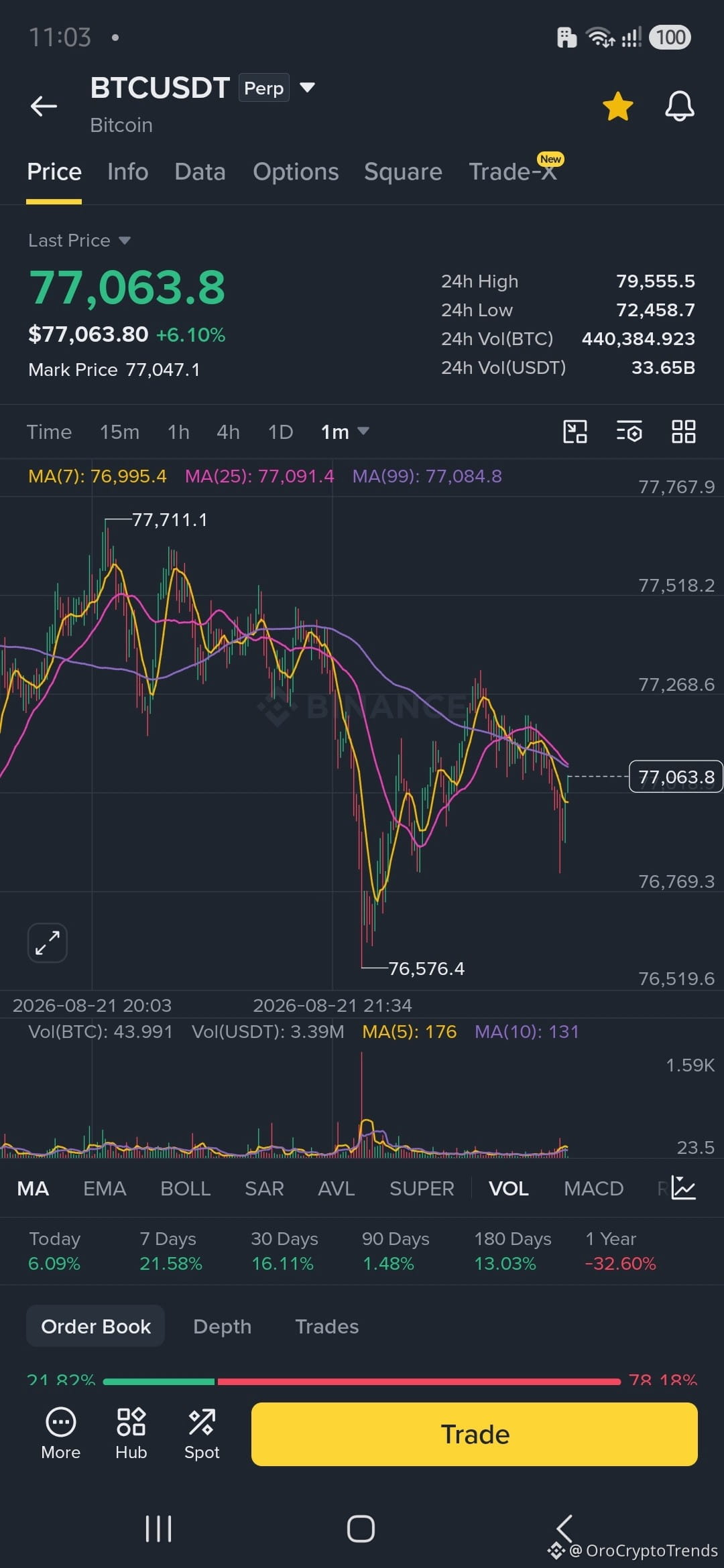Image resolution: width=724 pixels, height=1568 pixels.
Task: Switch to the Depth tab
Action: pos(223,1326)
